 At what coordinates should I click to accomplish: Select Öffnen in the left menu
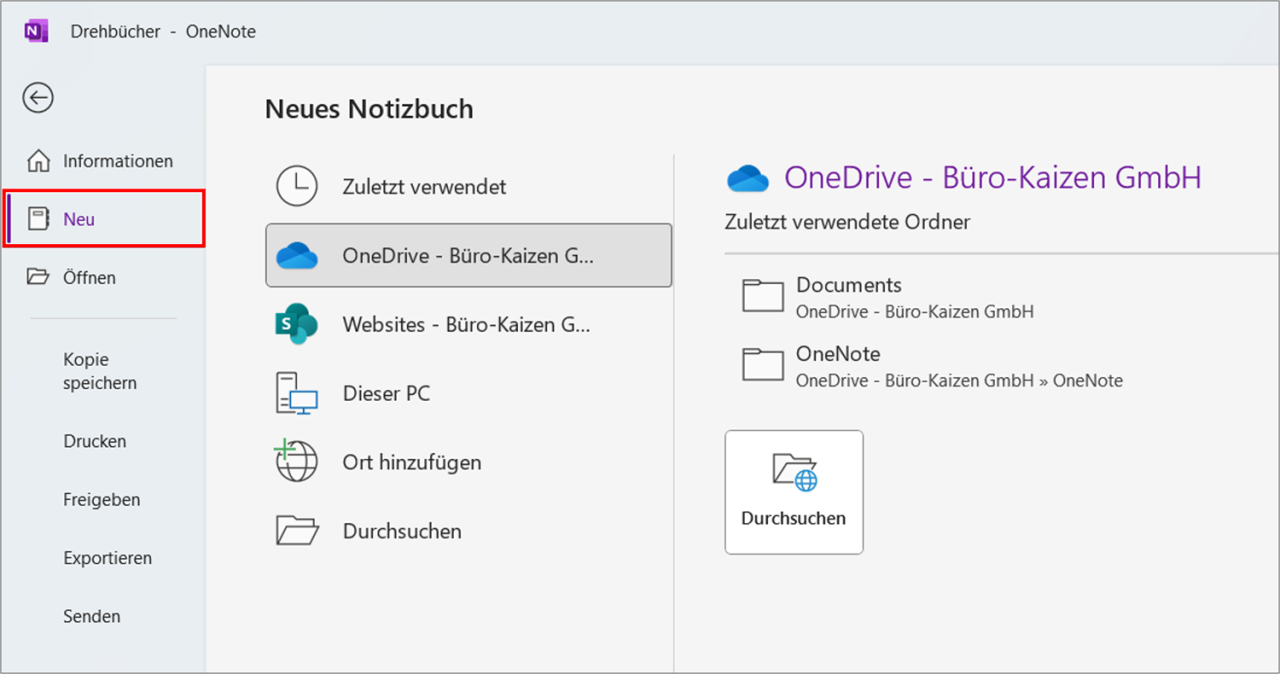[x=91, y=277]
